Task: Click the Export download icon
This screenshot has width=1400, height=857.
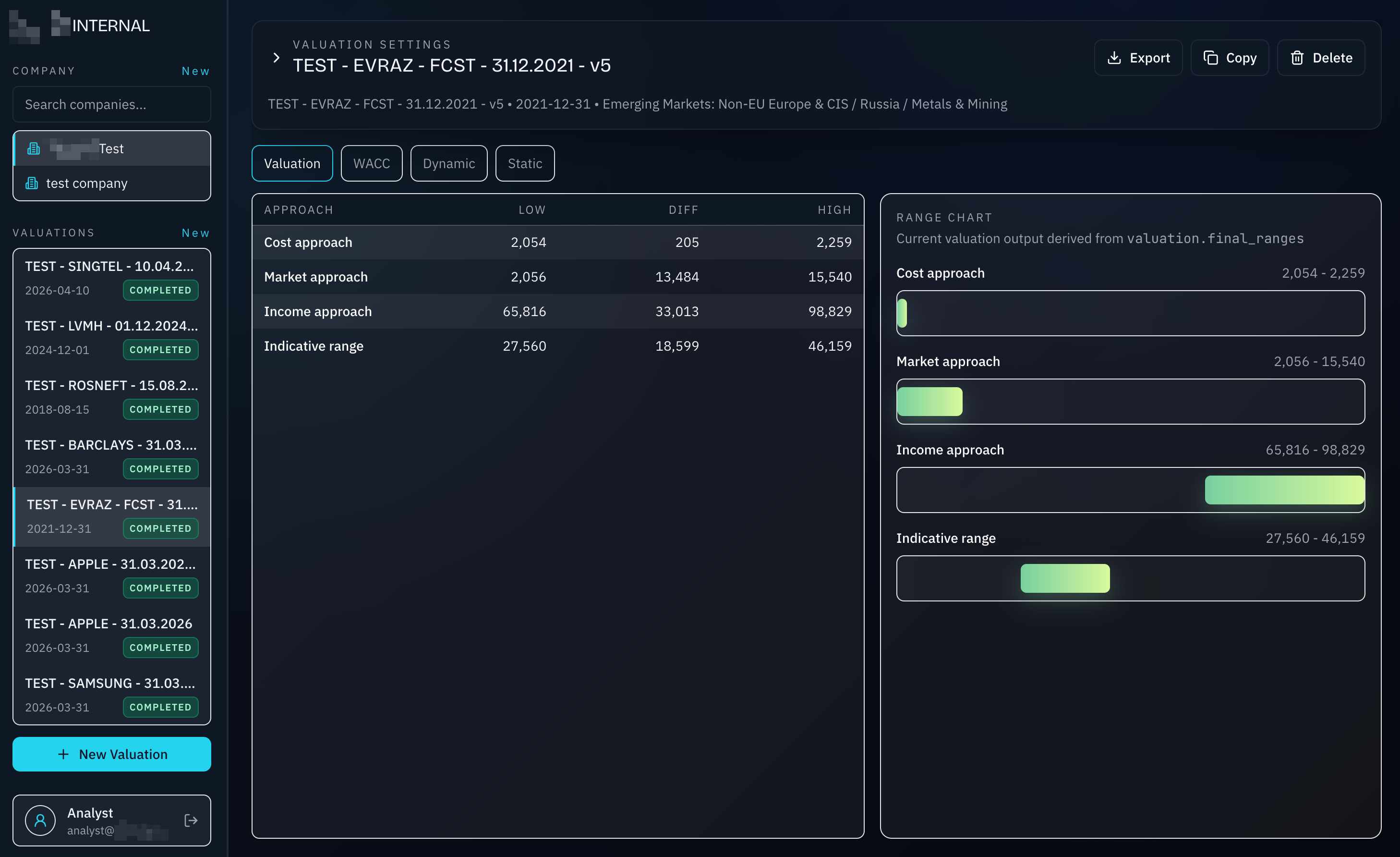Action: pyautogui.click(x=1114, y=58)
